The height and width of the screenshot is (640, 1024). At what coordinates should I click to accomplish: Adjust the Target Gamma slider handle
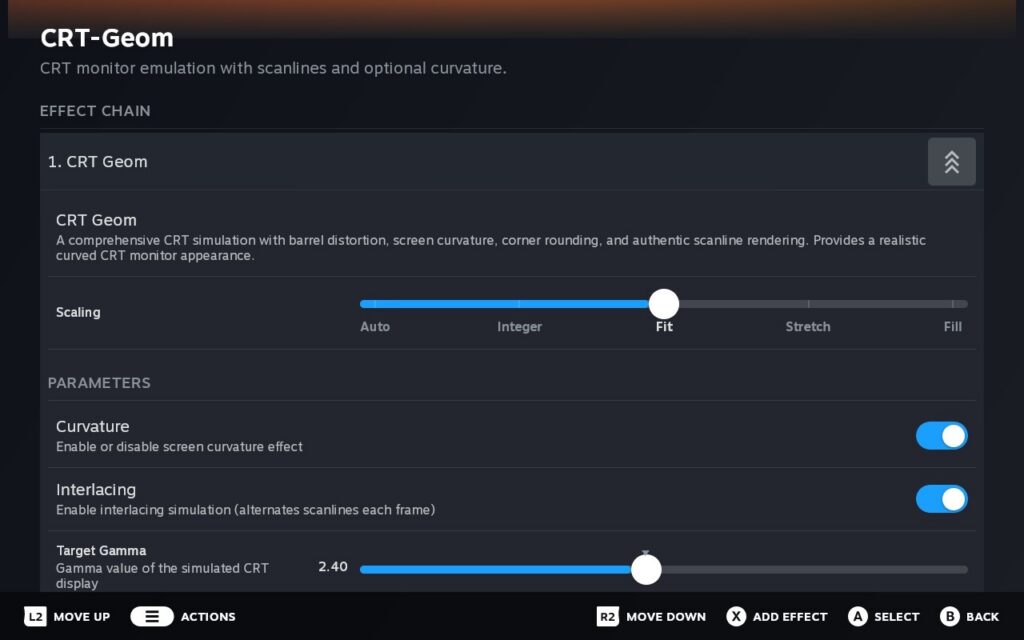point(646,568)
